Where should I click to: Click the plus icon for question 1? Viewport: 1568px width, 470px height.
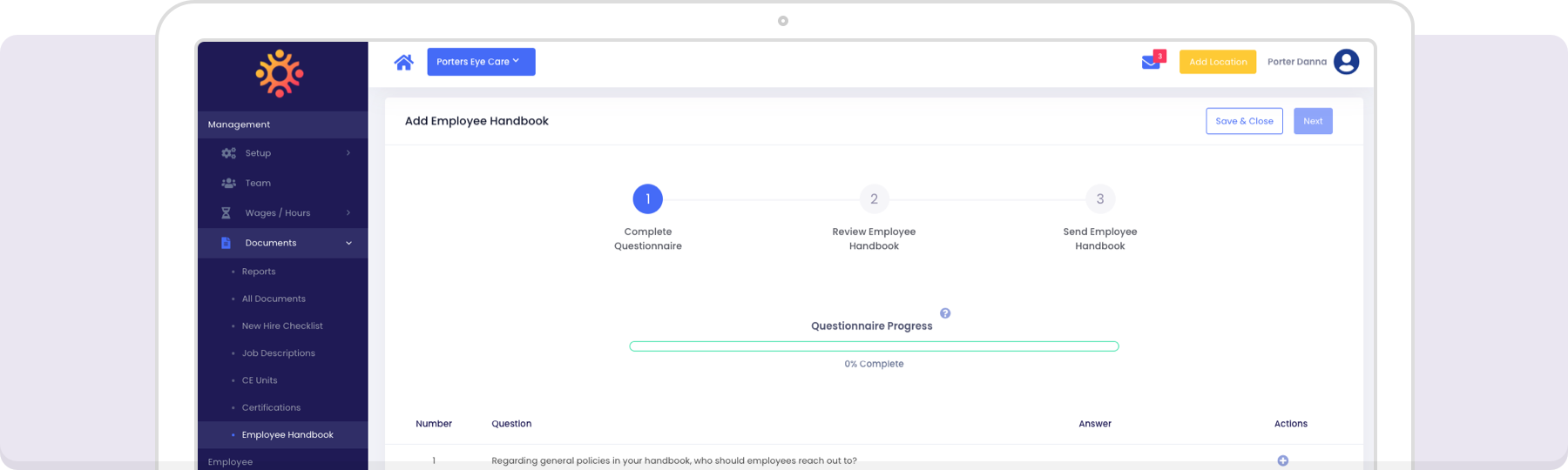pyautogui.click(x=1282, y=460)
